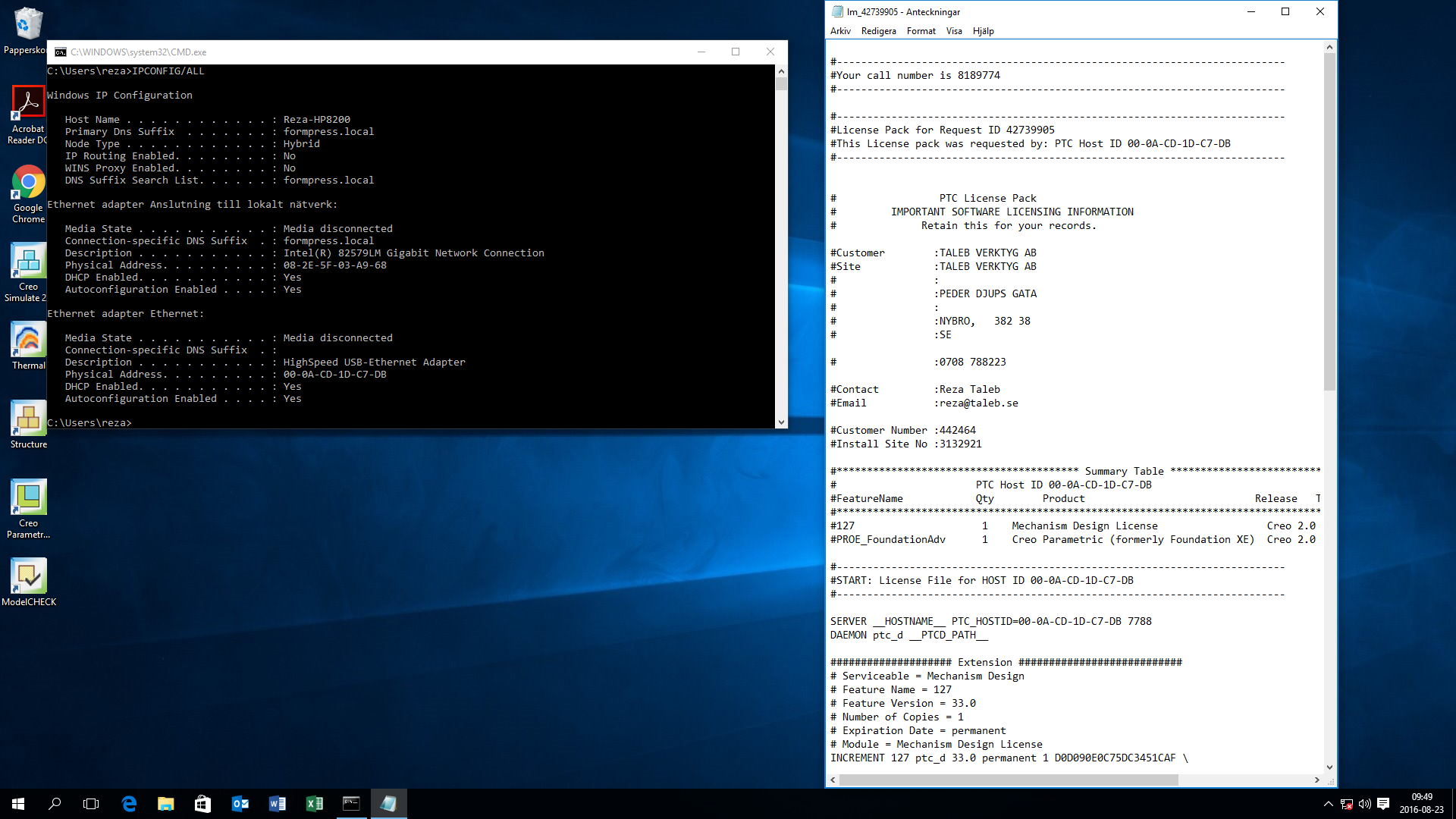Click Notepad vertical scrollbar up arrow
The width and height of the screenshot is (1456, 819).
click(x=1329, y=47)
